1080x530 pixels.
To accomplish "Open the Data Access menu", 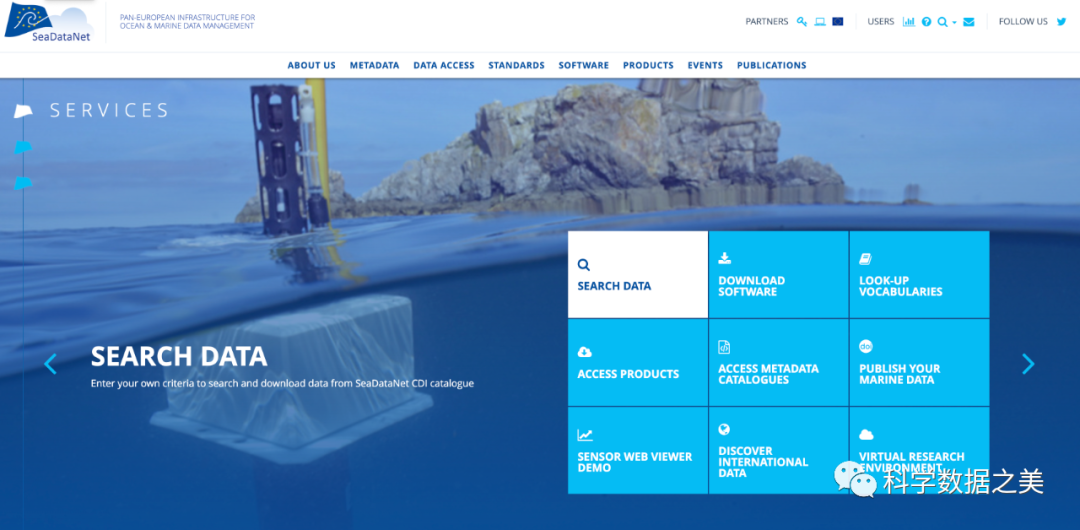I will [444, 65].
